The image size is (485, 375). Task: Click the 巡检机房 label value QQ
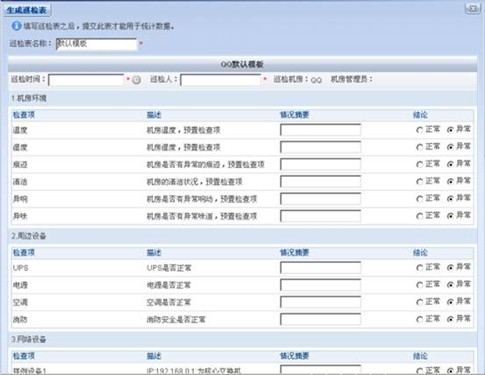(x=316, y=80)
